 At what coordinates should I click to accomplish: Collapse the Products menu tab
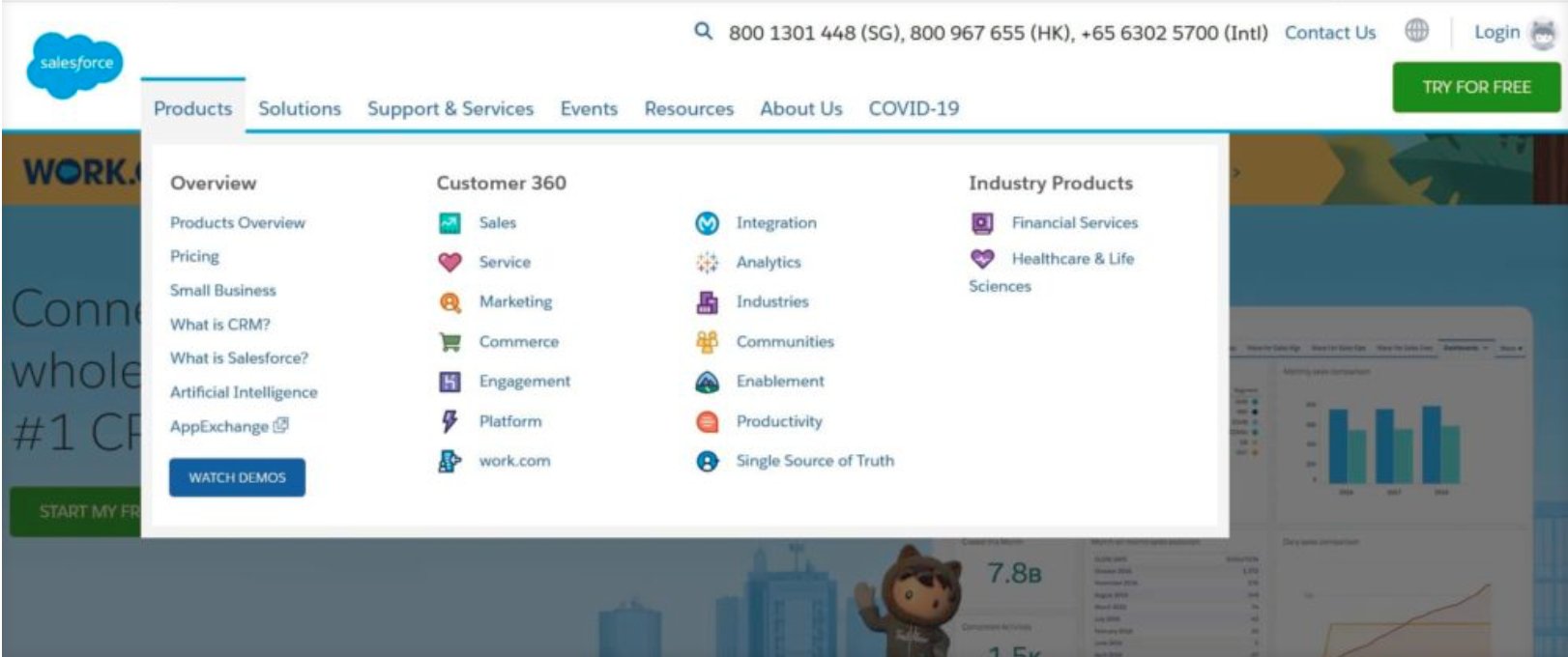point(192,108)
